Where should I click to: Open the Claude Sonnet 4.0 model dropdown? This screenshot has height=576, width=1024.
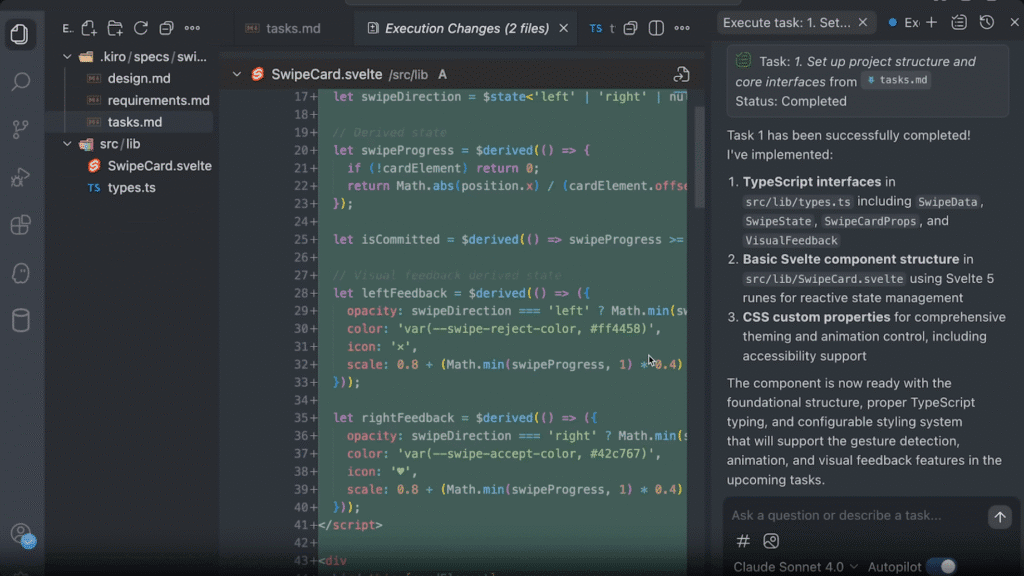(x=795, y=567)
